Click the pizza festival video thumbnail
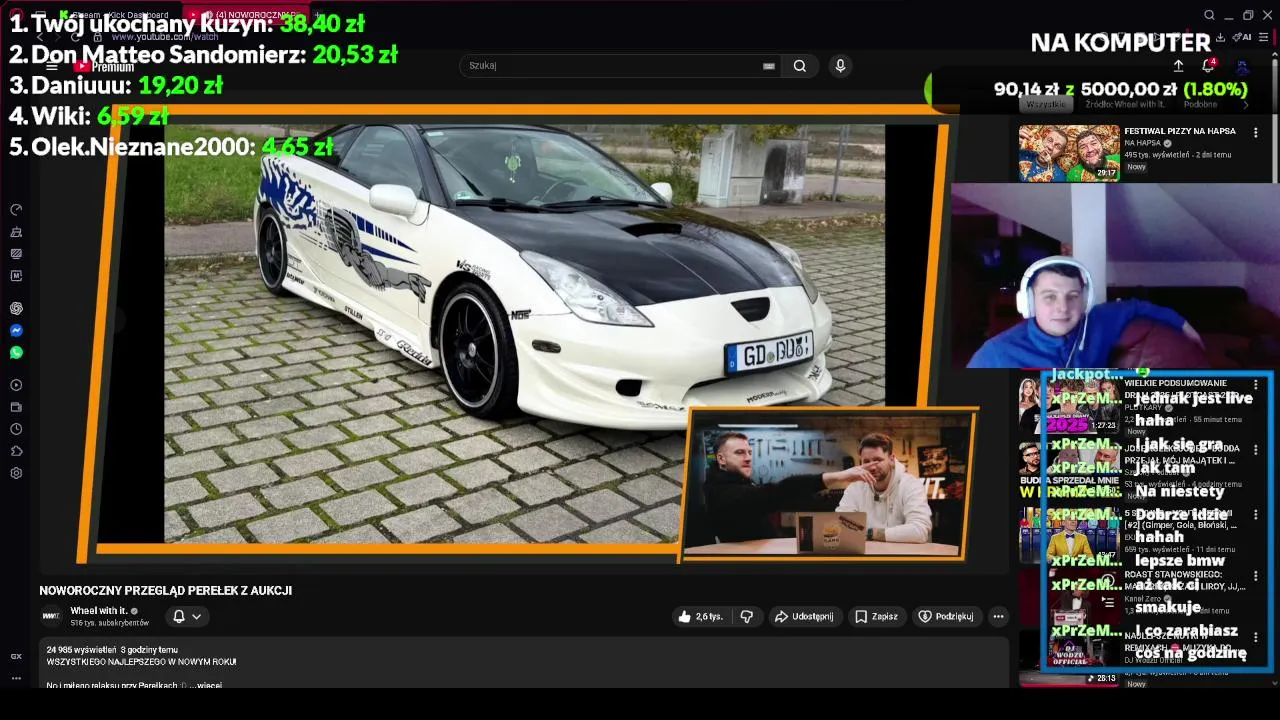Image resolution: width=1280 pixels, height=720 pixels. 1070,153
